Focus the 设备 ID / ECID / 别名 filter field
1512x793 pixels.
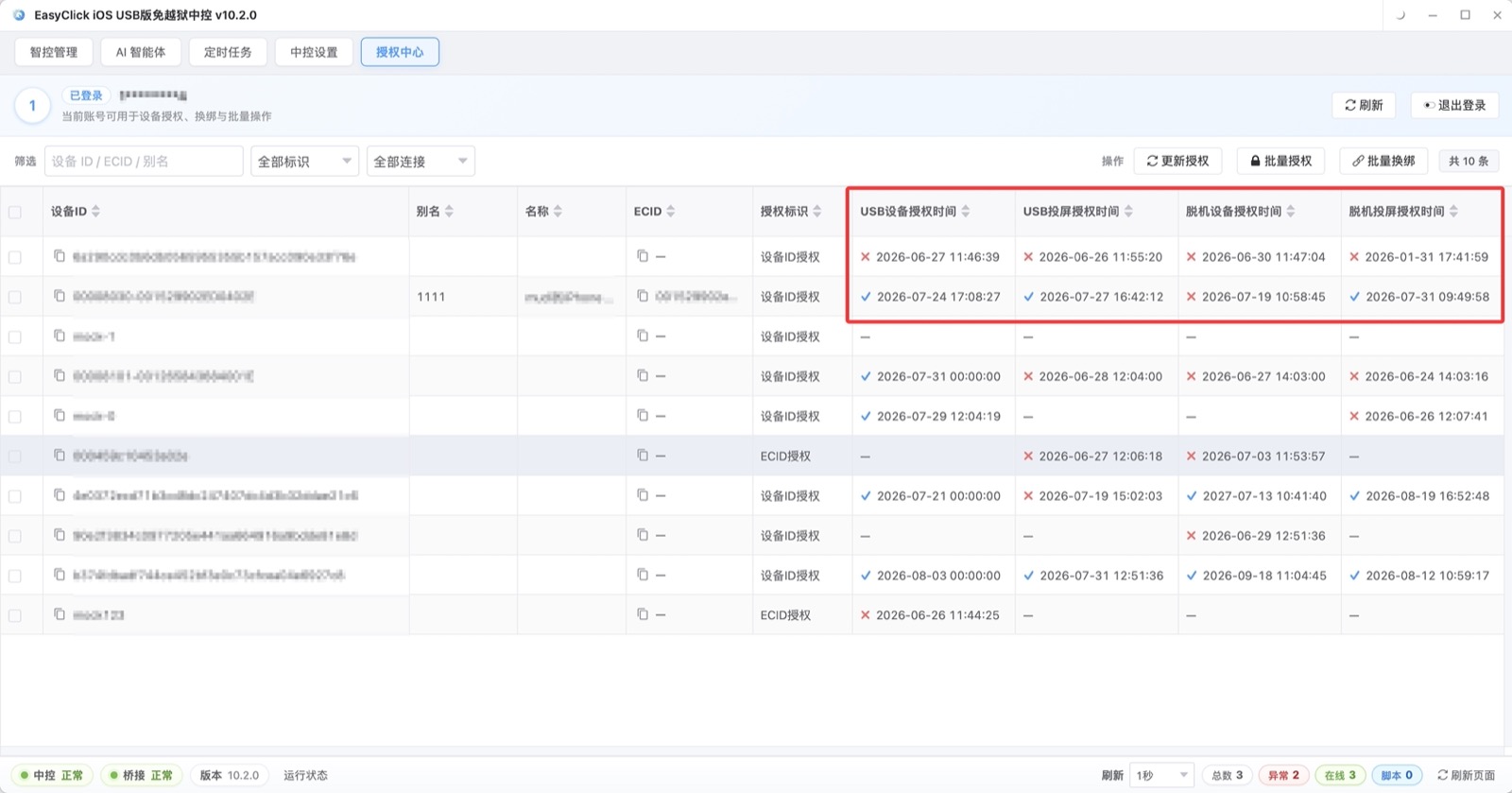pyautogui.click(x=144, y=161)
